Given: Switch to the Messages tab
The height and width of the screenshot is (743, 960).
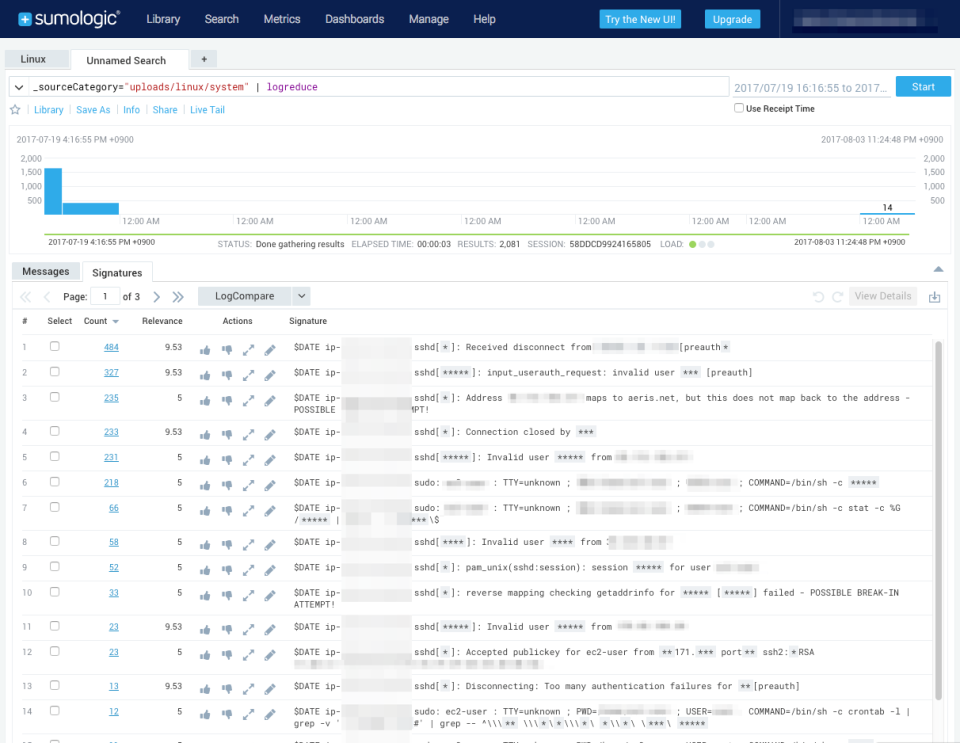Looking at the screenshot, I should point(45,270).
